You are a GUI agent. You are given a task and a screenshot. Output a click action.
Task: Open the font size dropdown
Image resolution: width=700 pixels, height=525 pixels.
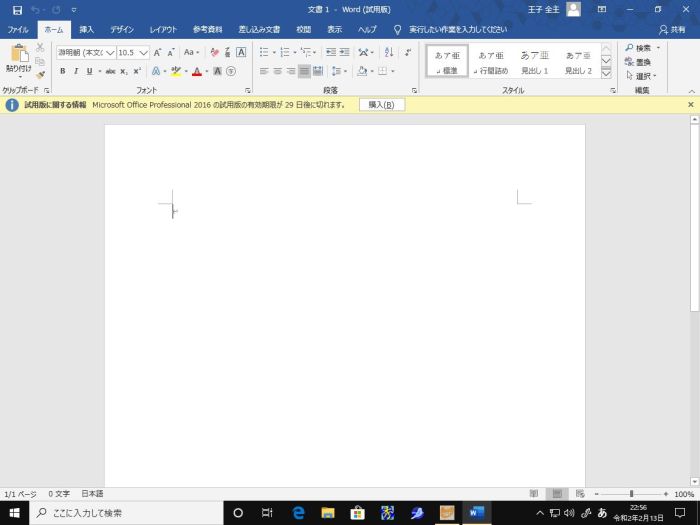point(144,52)
